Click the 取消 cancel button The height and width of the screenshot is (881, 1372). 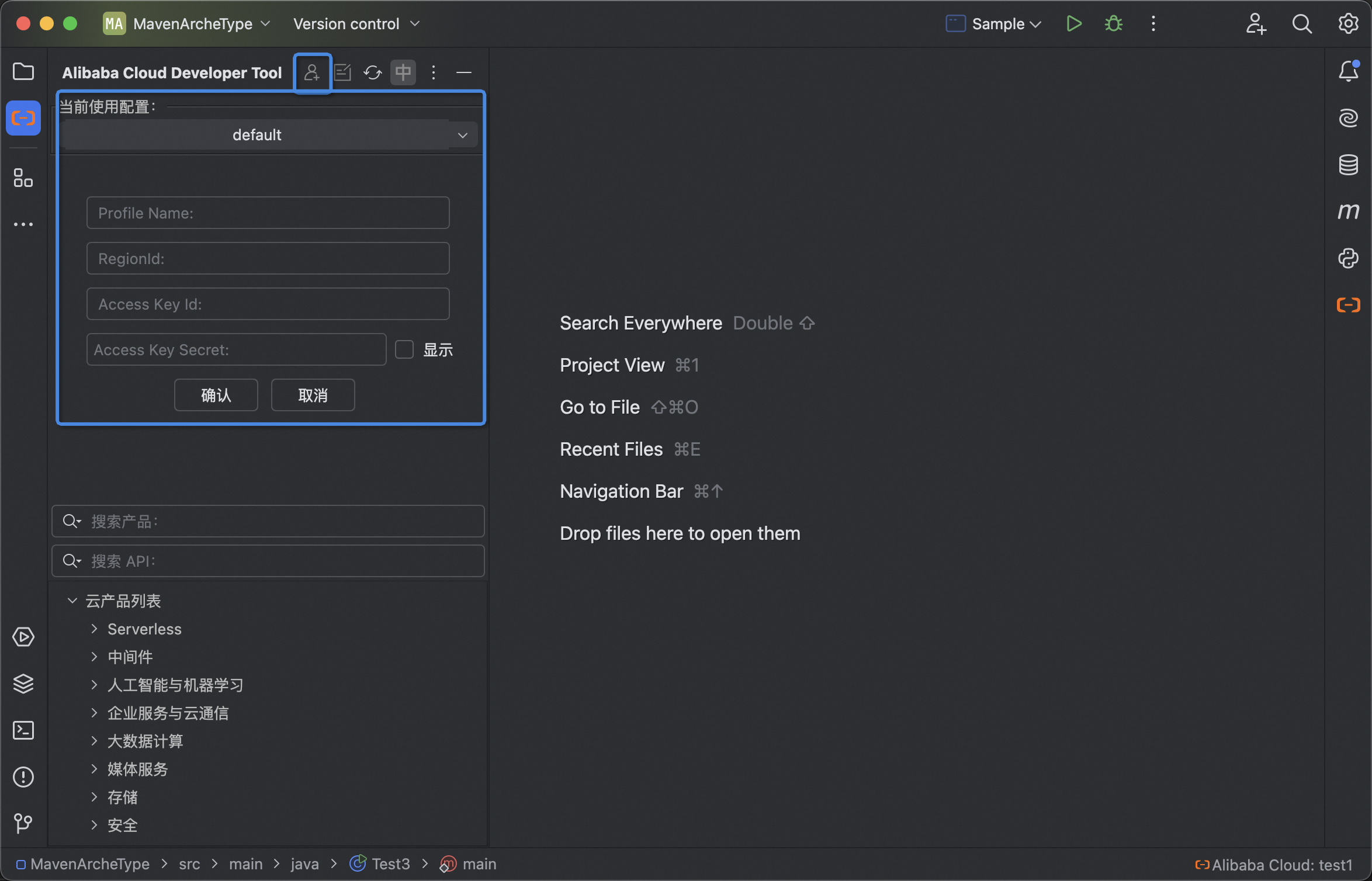coord(313,395)
